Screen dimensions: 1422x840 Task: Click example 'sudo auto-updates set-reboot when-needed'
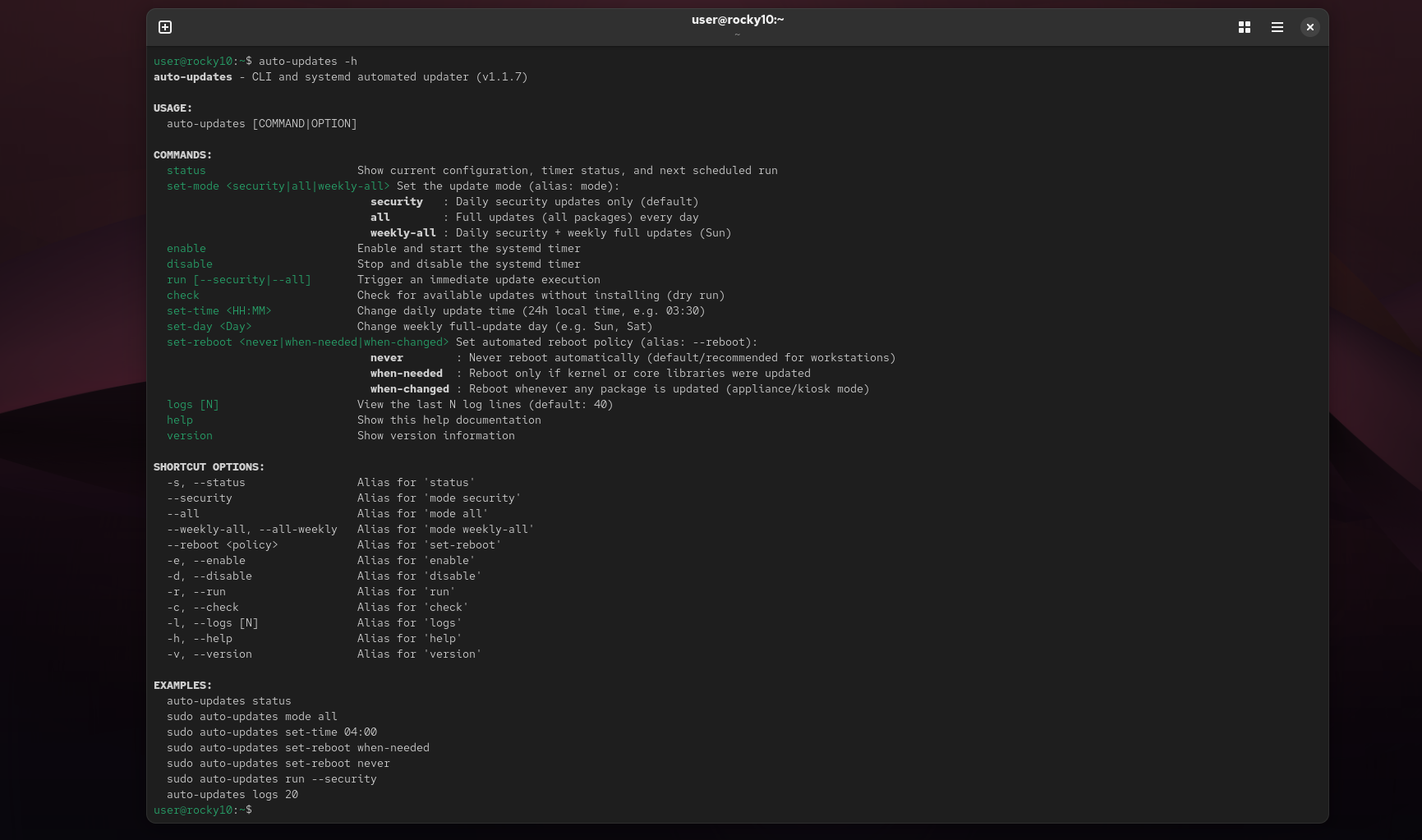click(x=298, y=748)
